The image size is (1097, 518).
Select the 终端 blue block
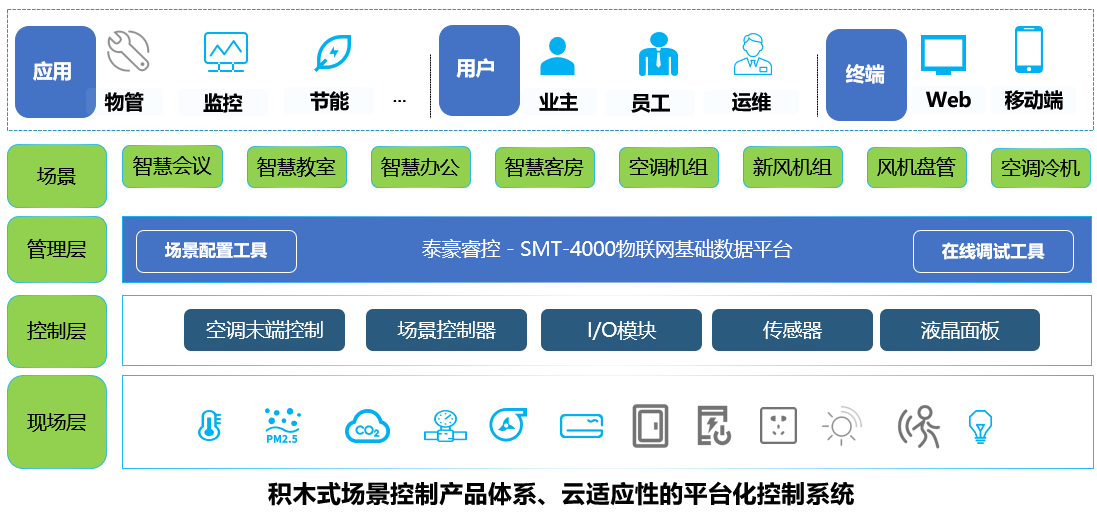(866, 74)
